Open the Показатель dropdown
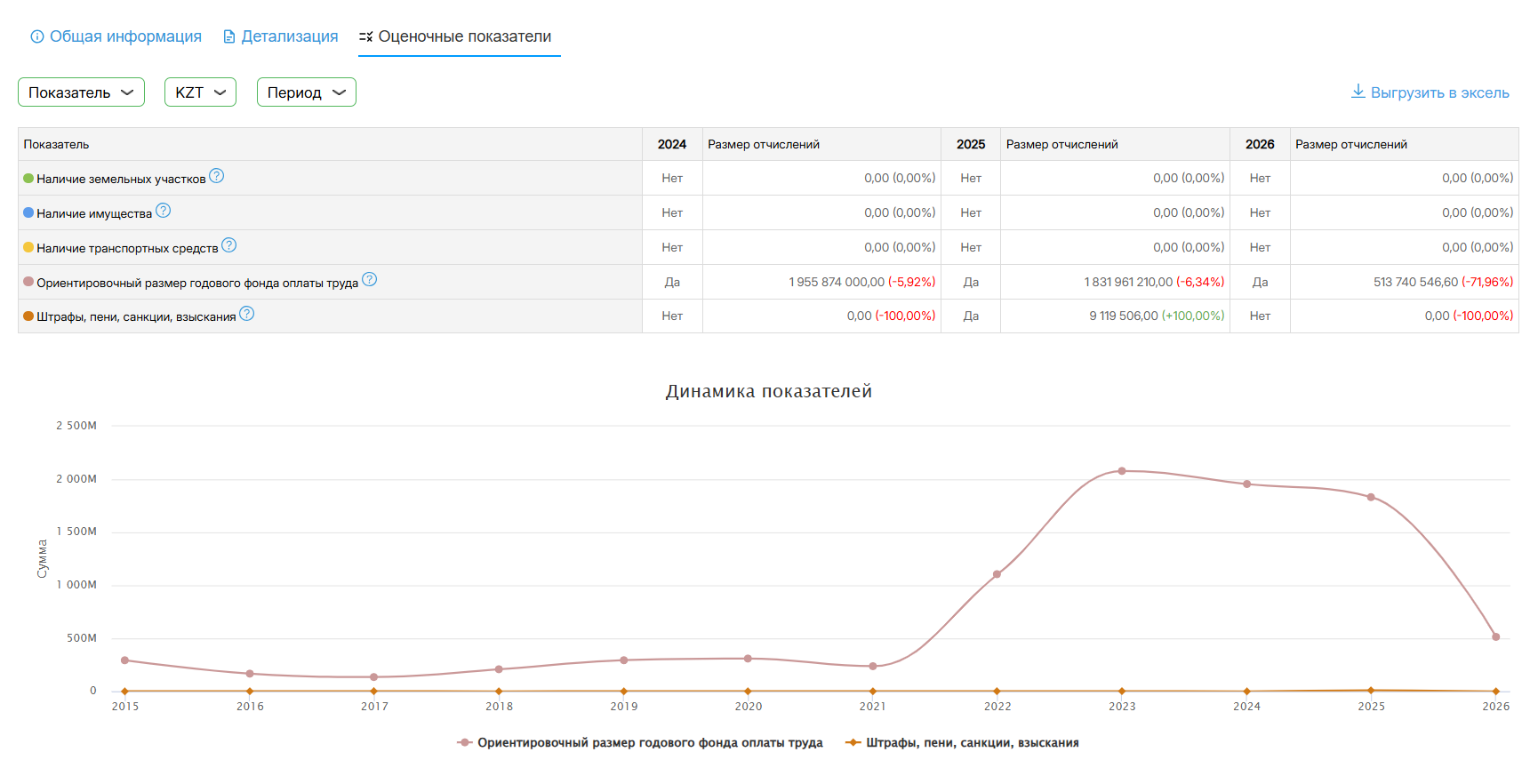 pyautogui.click(x=81, y=92)
